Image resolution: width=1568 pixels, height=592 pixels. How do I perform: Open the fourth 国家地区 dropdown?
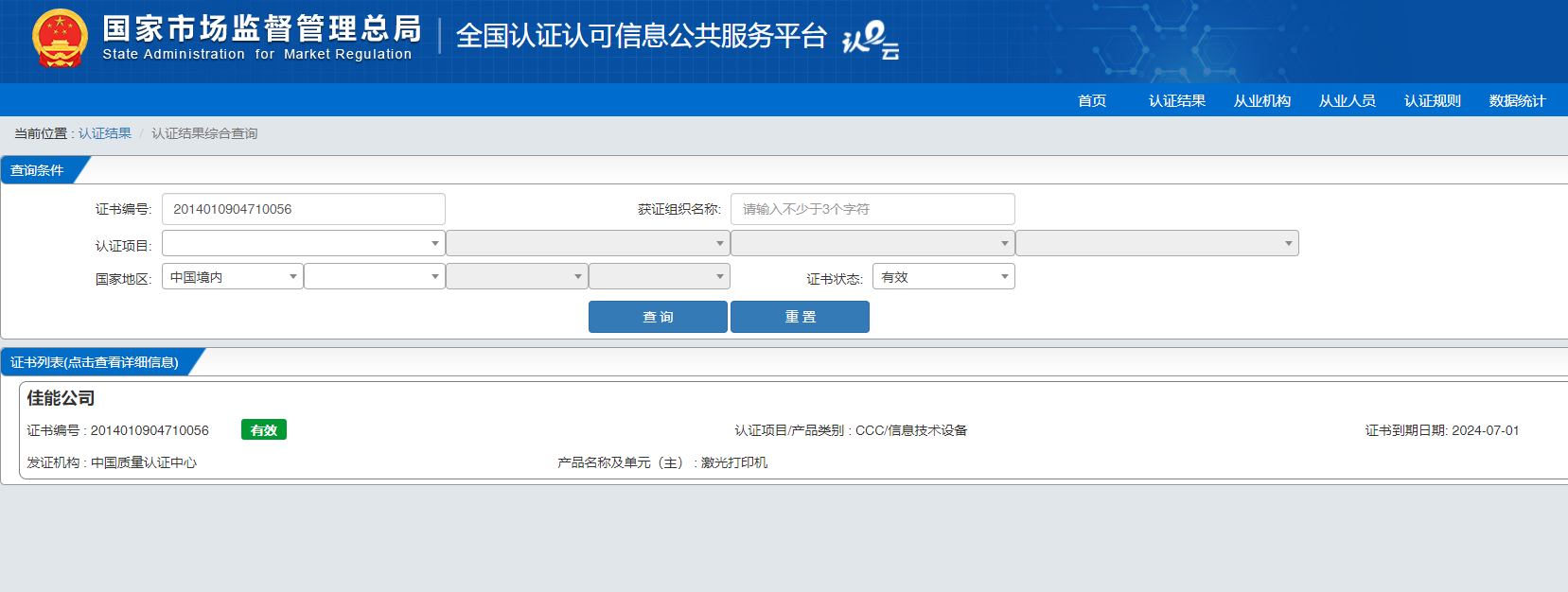pyautogui.click(x=660, y=276)
